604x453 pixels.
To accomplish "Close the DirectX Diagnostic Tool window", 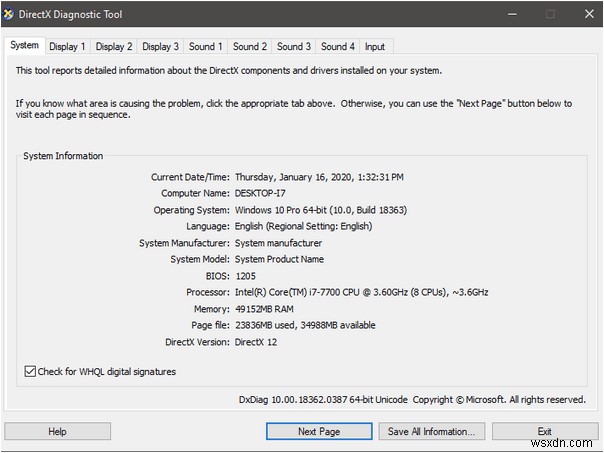I will click(x=589, y=14).
